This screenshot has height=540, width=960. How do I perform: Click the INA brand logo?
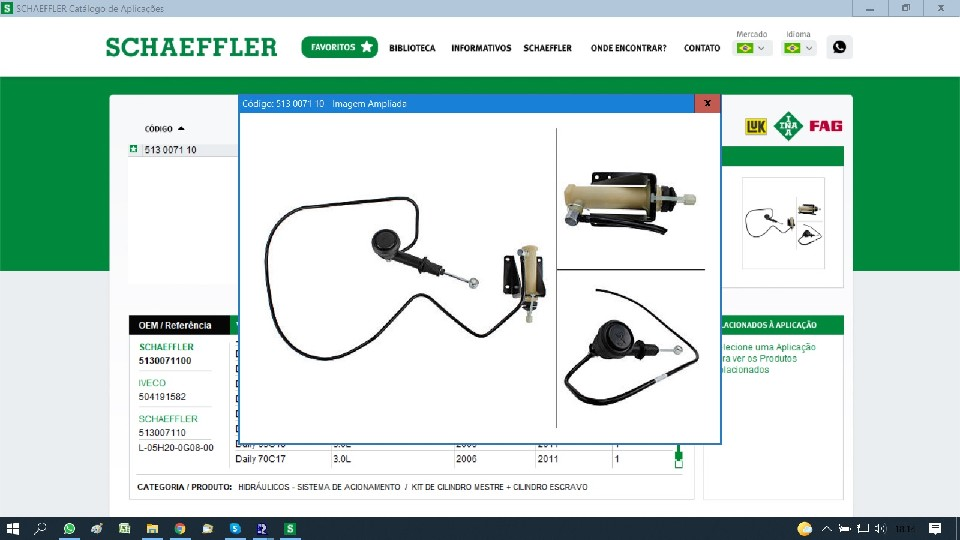790,126
